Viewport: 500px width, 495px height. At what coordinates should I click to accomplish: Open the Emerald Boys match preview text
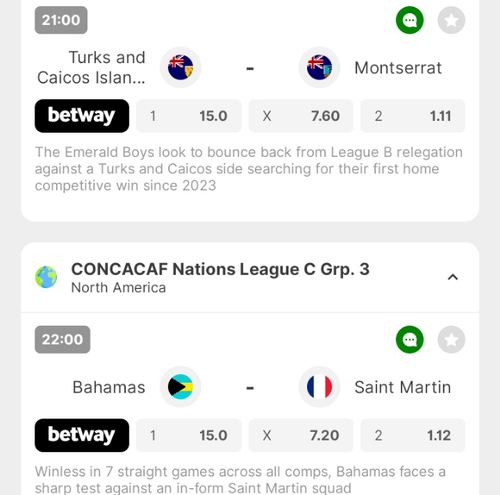click(x=249, y=169)
